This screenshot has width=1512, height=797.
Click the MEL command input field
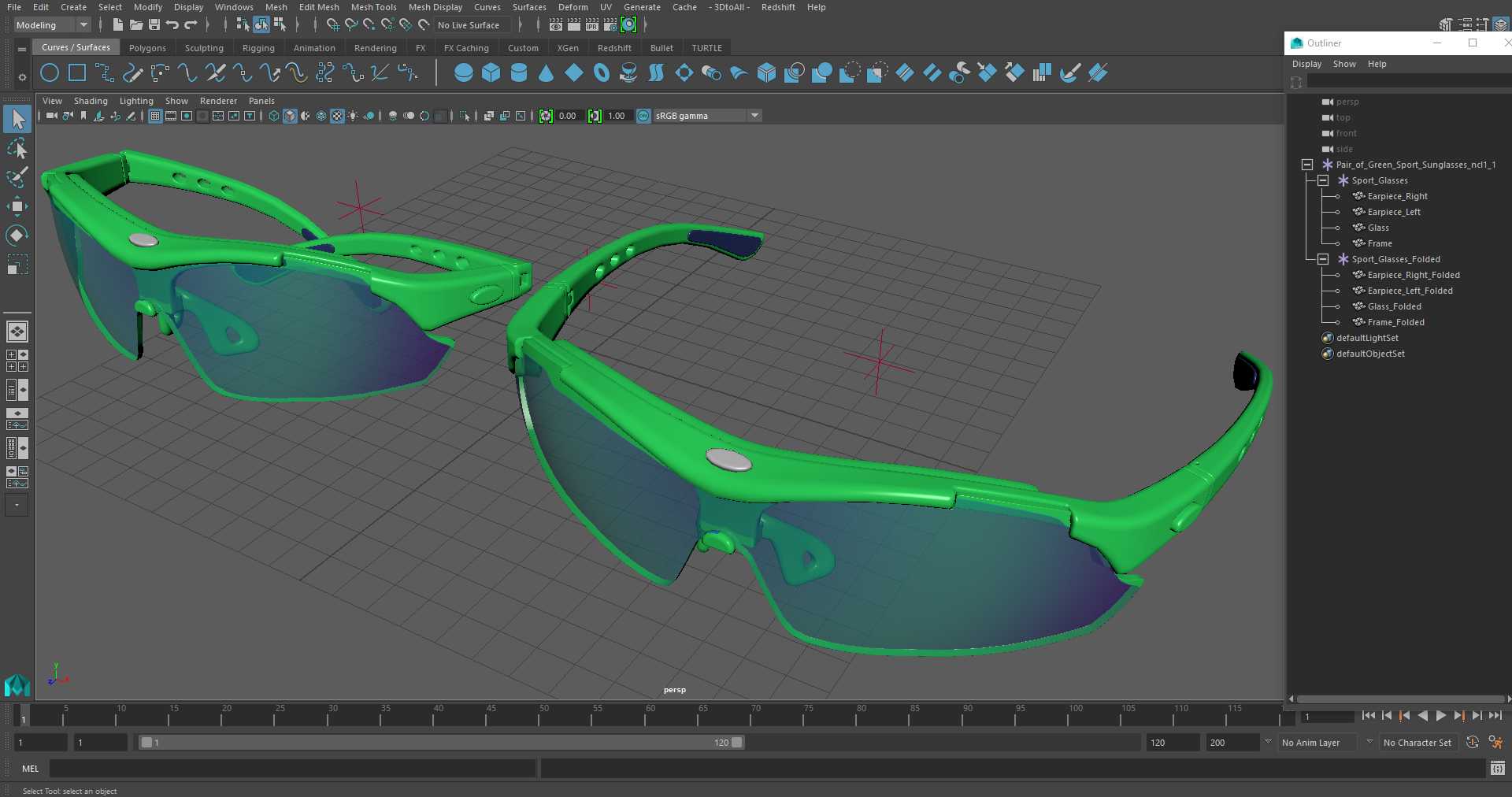click(x=292, y=769)
